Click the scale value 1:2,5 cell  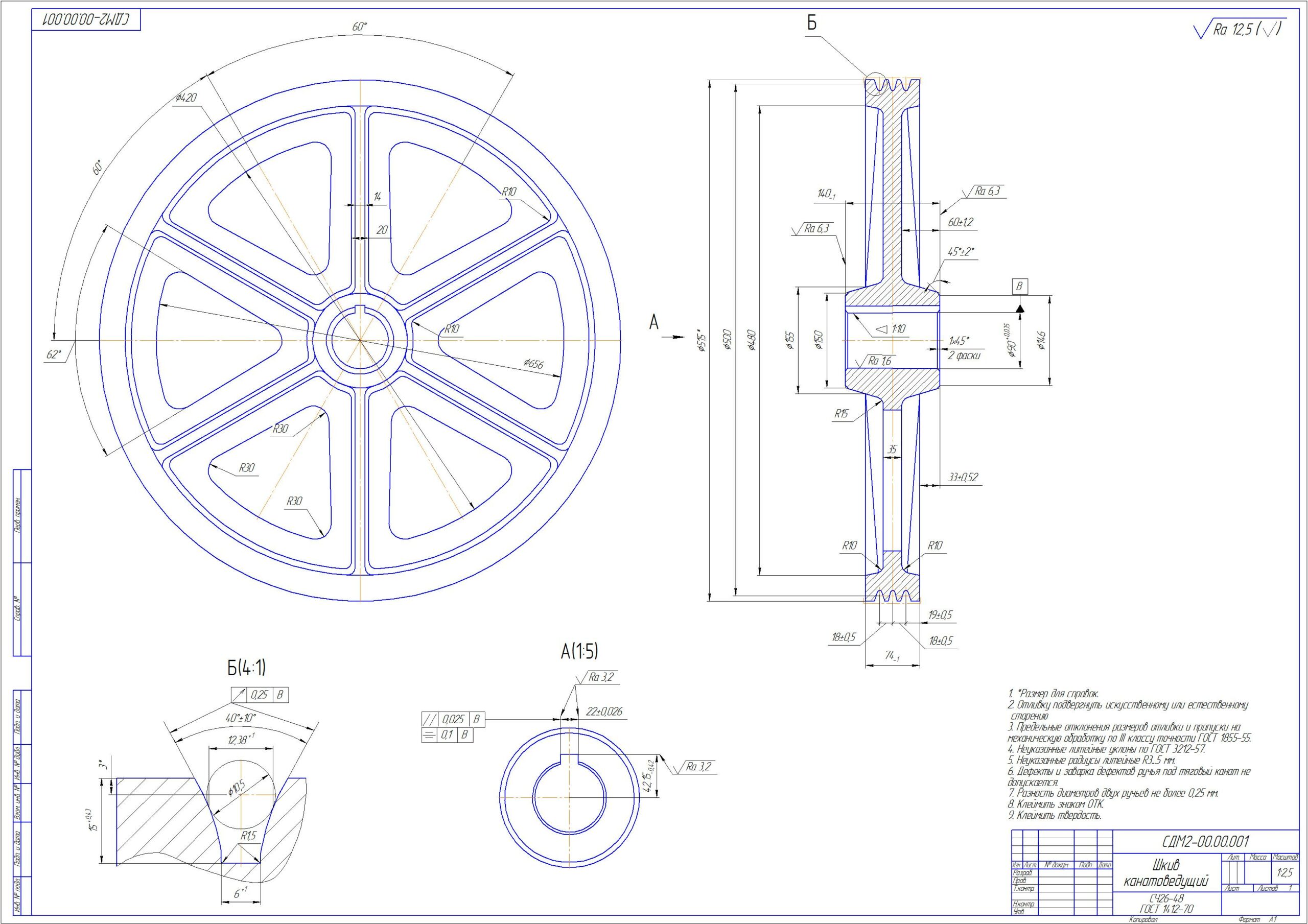pyautogui.click(x=1285, y=873)
